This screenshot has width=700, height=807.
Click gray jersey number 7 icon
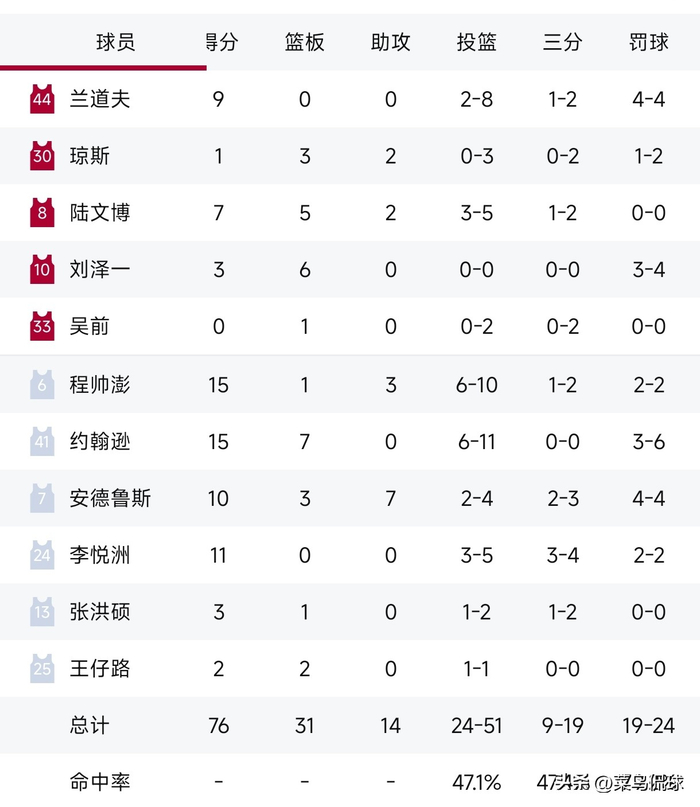(x=42, y=498)
